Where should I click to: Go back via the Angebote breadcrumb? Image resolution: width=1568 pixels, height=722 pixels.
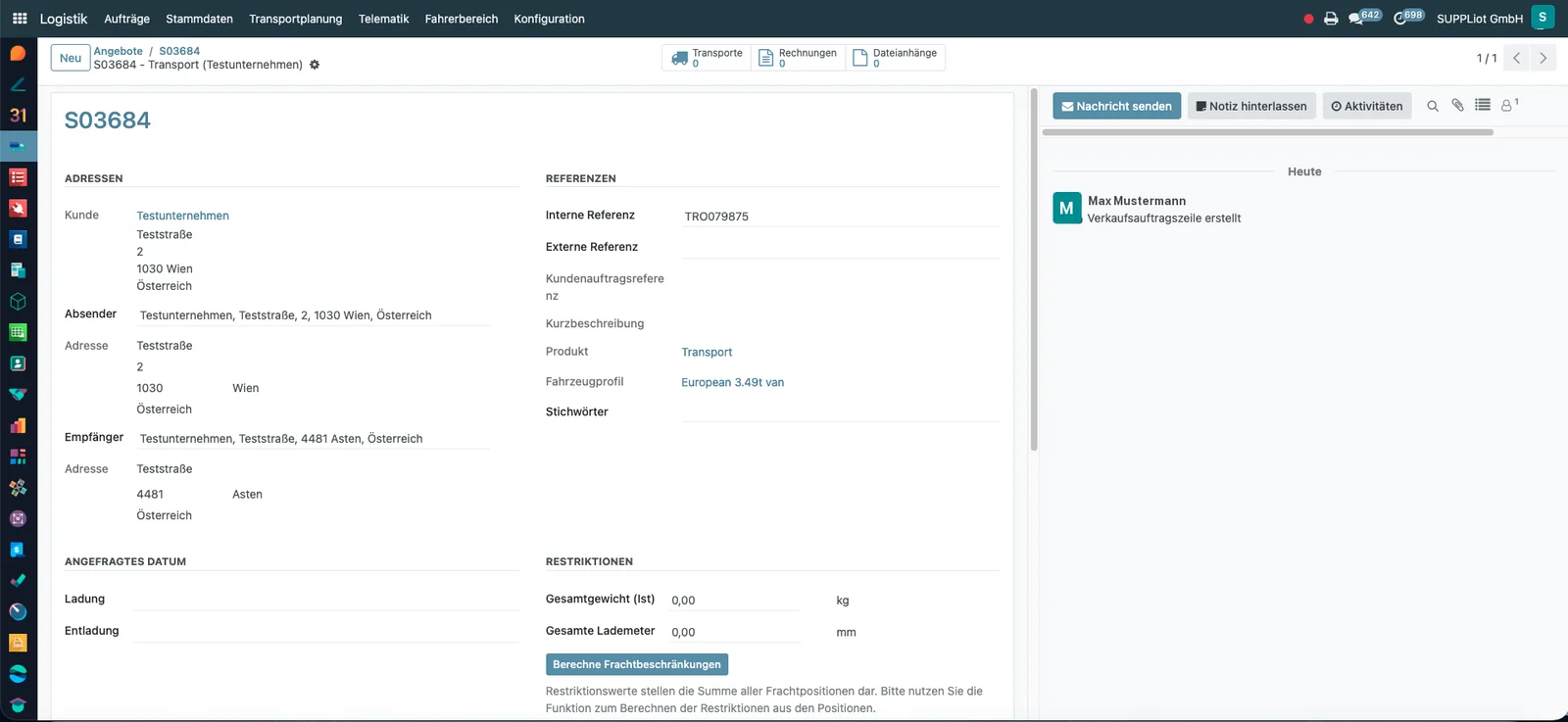(x=119, y=51)
